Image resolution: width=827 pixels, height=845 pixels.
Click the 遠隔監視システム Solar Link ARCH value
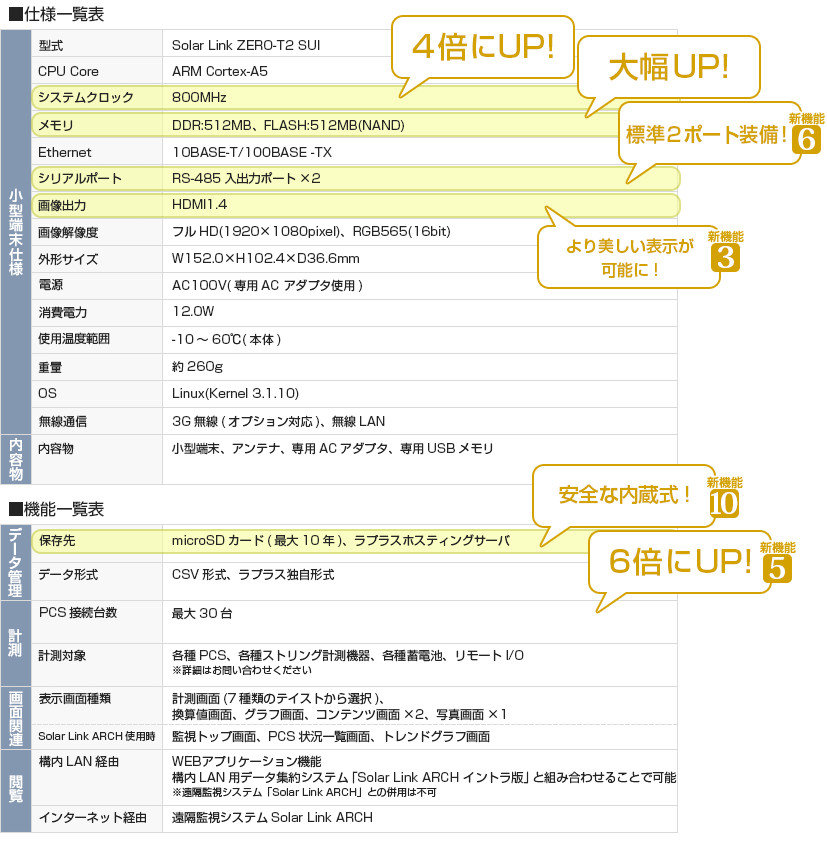click(272, 818)
